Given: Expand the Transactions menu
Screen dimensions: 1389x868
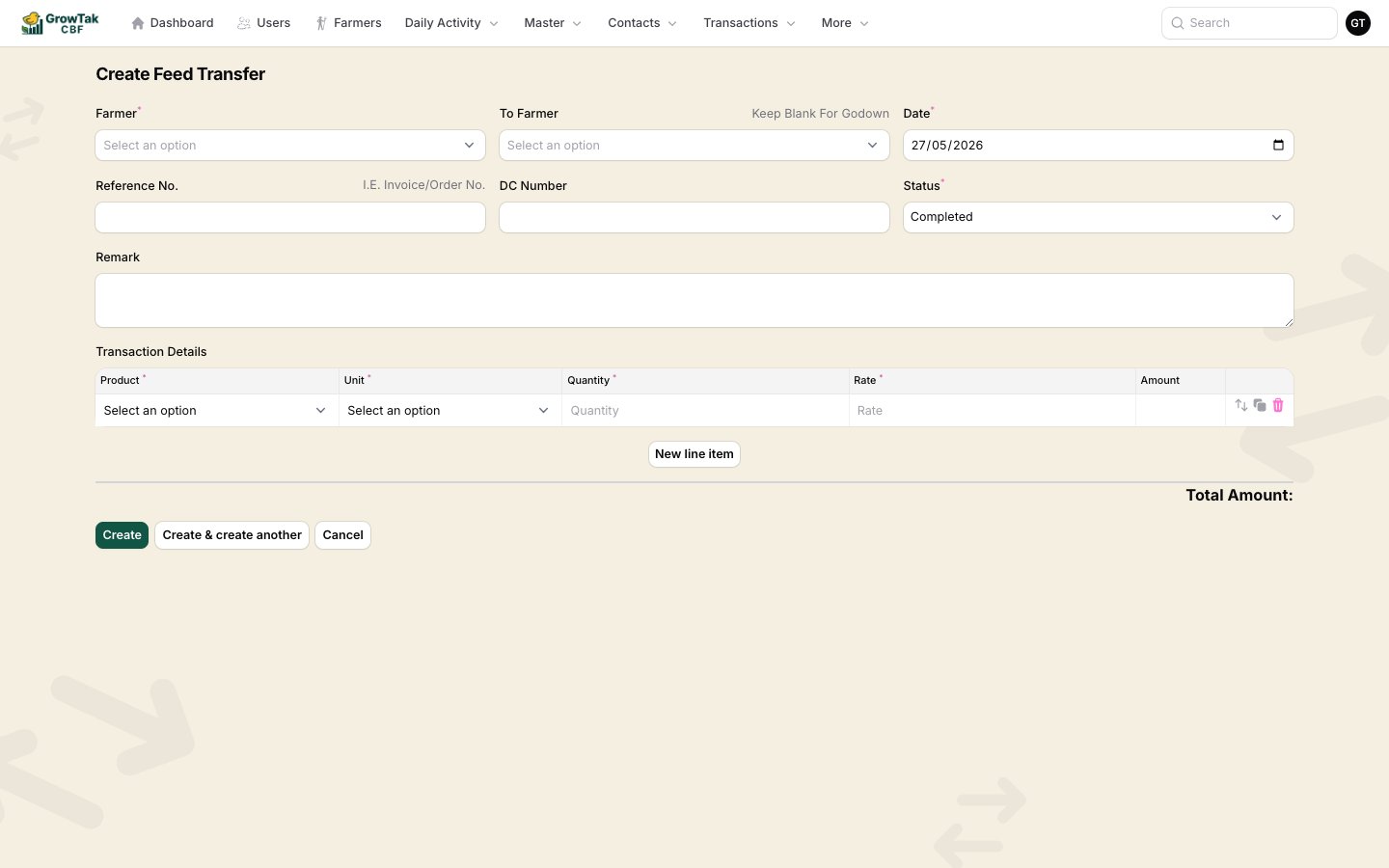Looking at the screenshot, I should (x=749, y=23).
